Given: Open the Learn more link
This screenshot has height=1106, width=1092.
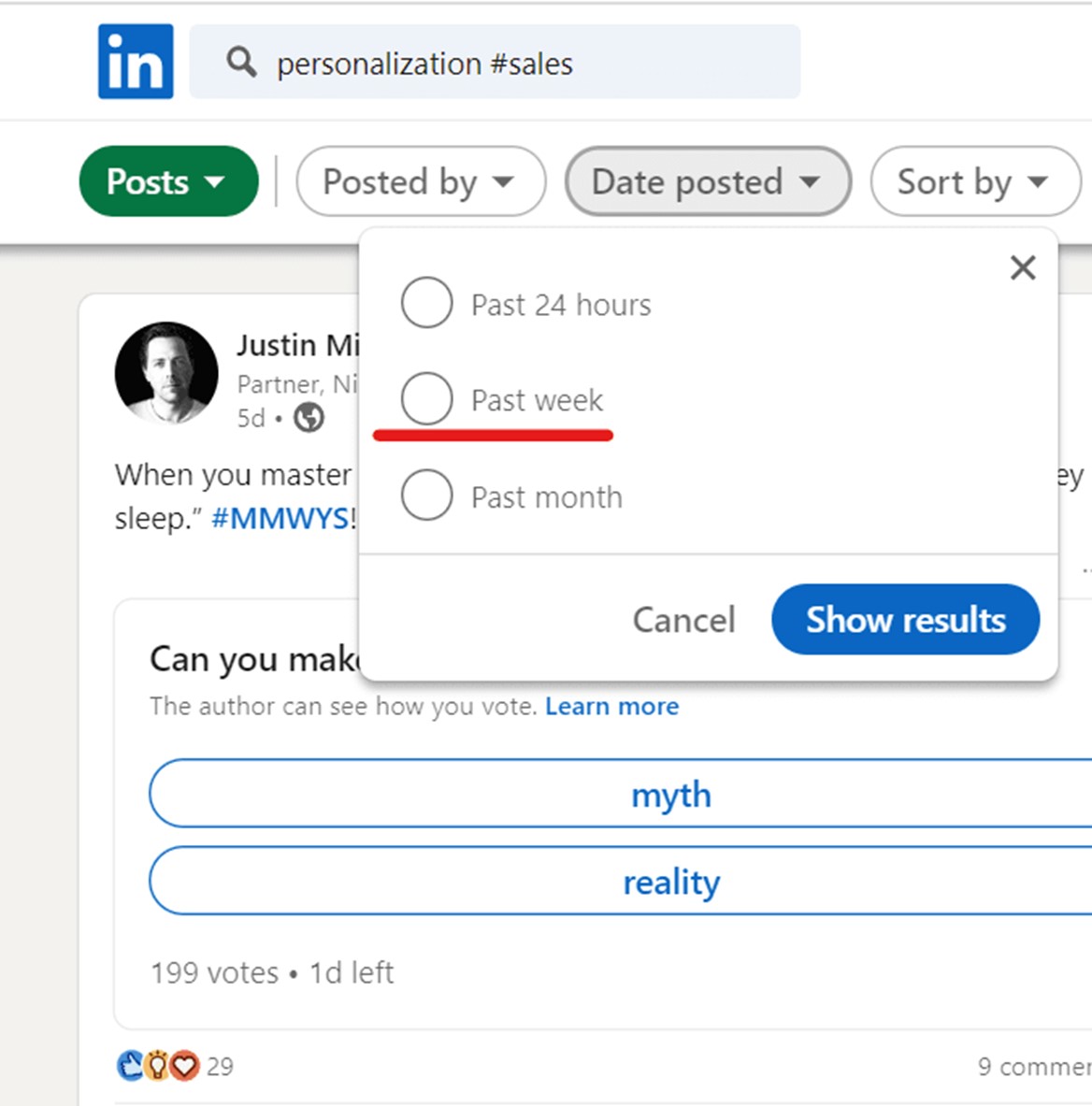Looking at the screenshot, I should coord(611,706).
